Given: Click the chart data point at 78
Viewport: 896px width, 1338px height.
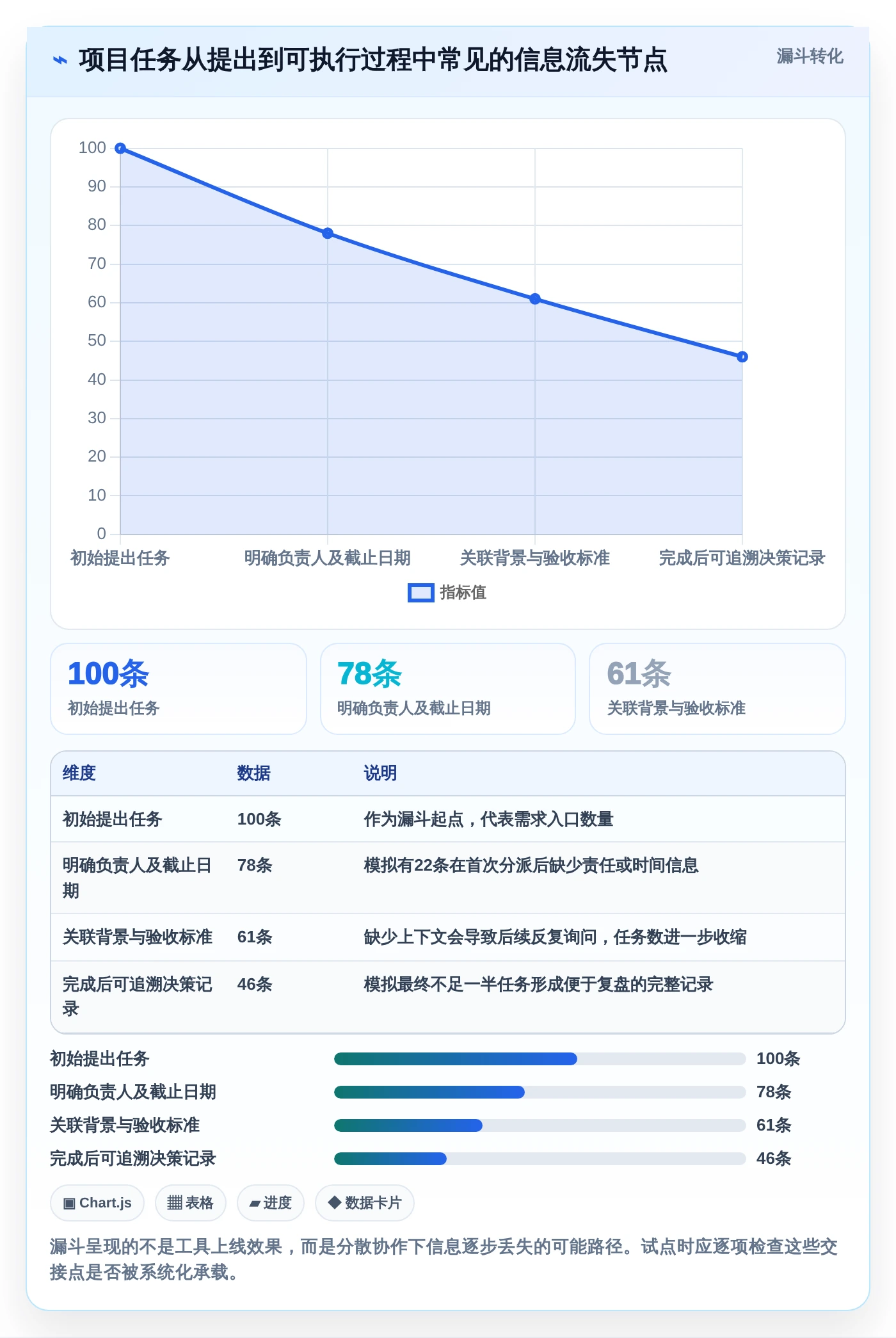Looking at the screenshot, I should click(328, 233).
